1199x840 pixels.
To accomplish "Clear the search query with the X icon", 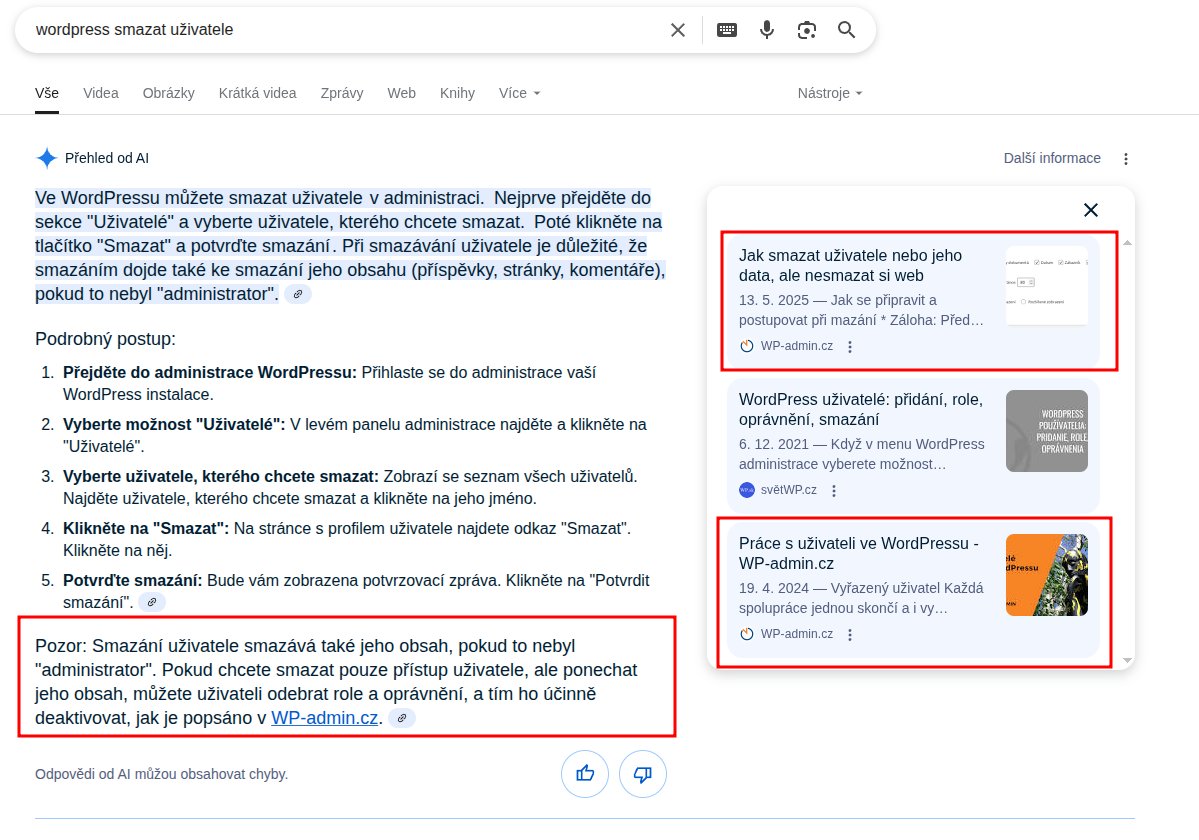I will [x=677, y=30].
